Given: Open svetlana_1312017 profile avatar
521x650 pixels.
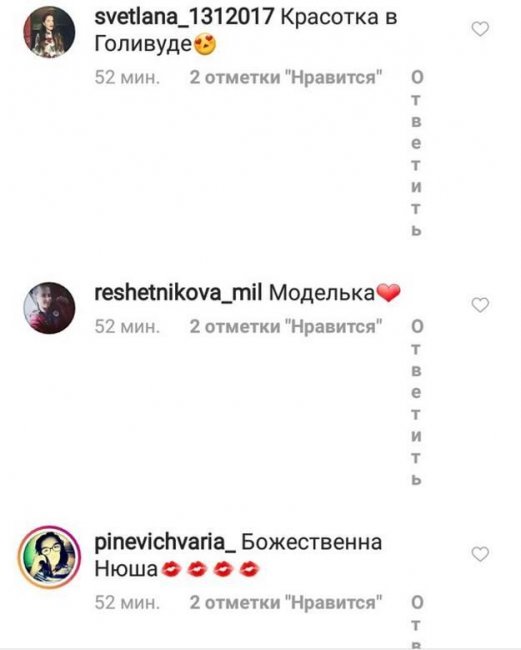Looking at the screenshot, I should click(x=49, y=32).
